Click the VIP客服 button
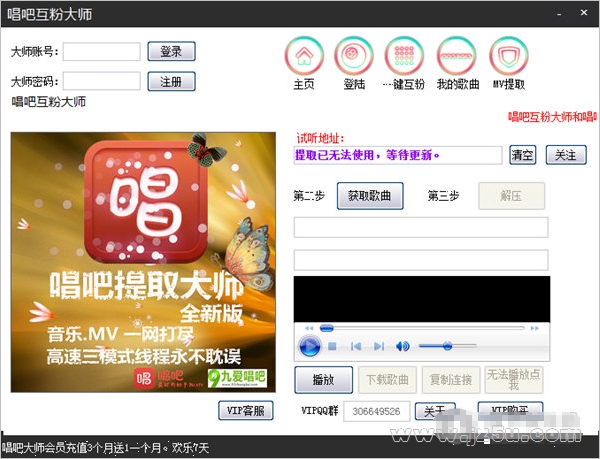 click(x=246, y=410)
